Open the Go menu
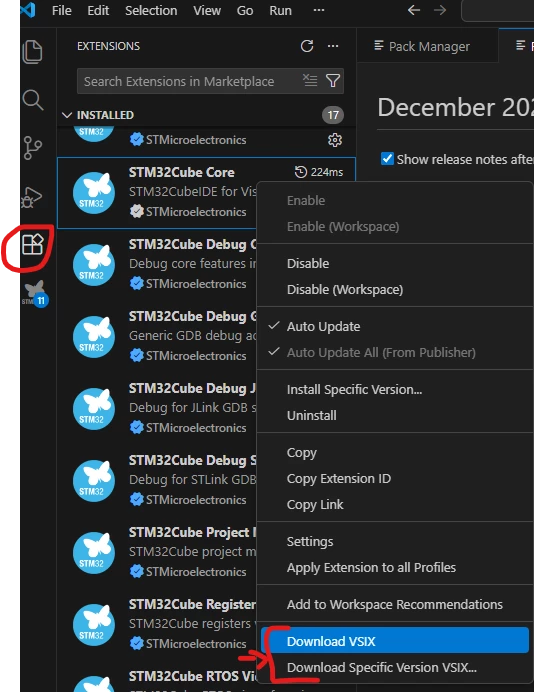The height and width of the screenshot is (692, 534). coord(245,10)
